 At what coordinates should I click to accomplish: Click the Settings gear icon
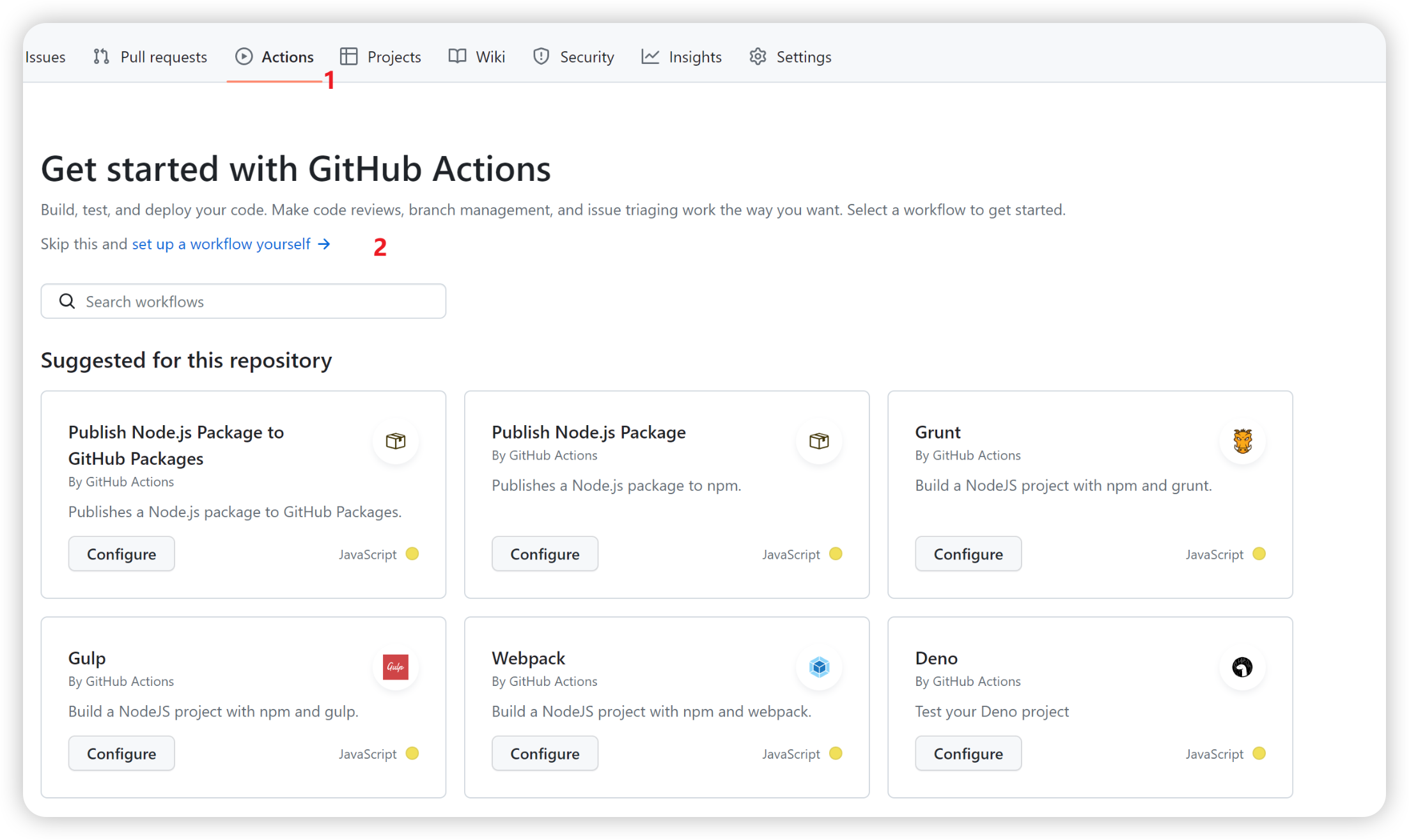(x=758, y=56)
